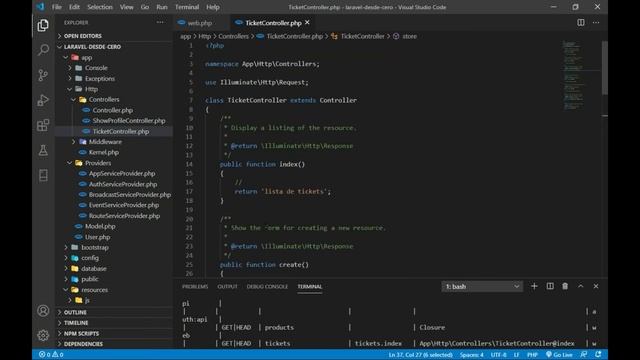Open the Extensions view
The image size is (640, 360).
pyautogui.click(x=43, y=125)
